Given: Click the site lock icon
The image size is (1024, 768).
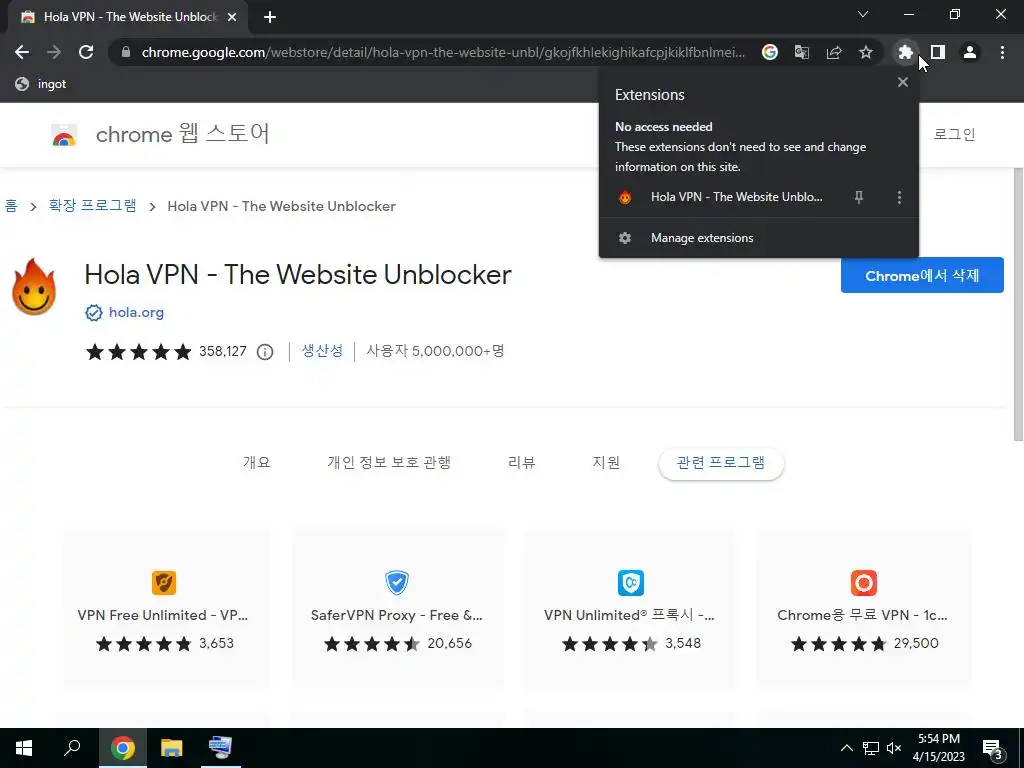Looking at the screenshot, I should [x=126, y=52].
